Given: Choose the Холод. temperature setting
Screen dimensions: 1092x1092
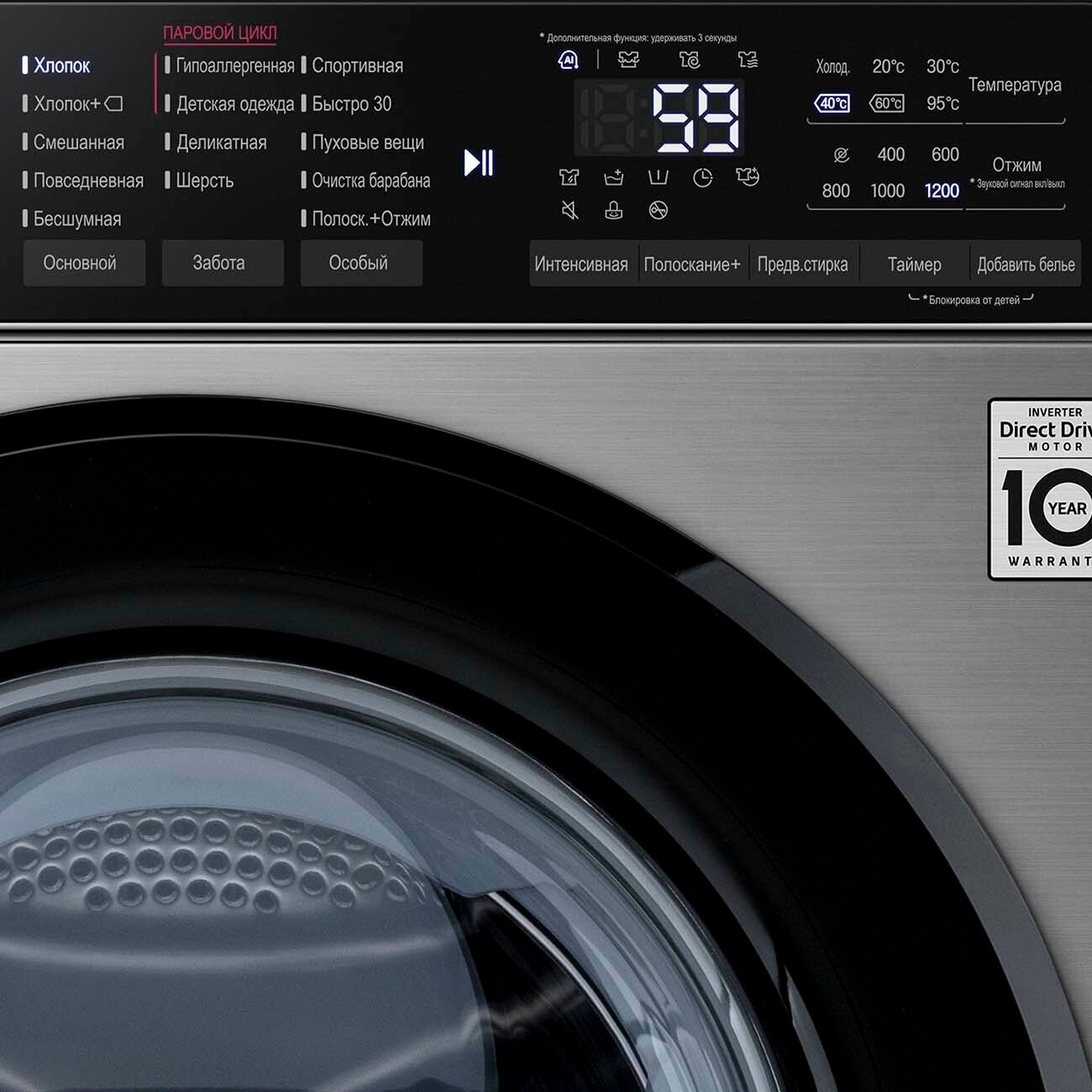Looking at the screenshot, I should pyautogui.click(x=832, y=66).
